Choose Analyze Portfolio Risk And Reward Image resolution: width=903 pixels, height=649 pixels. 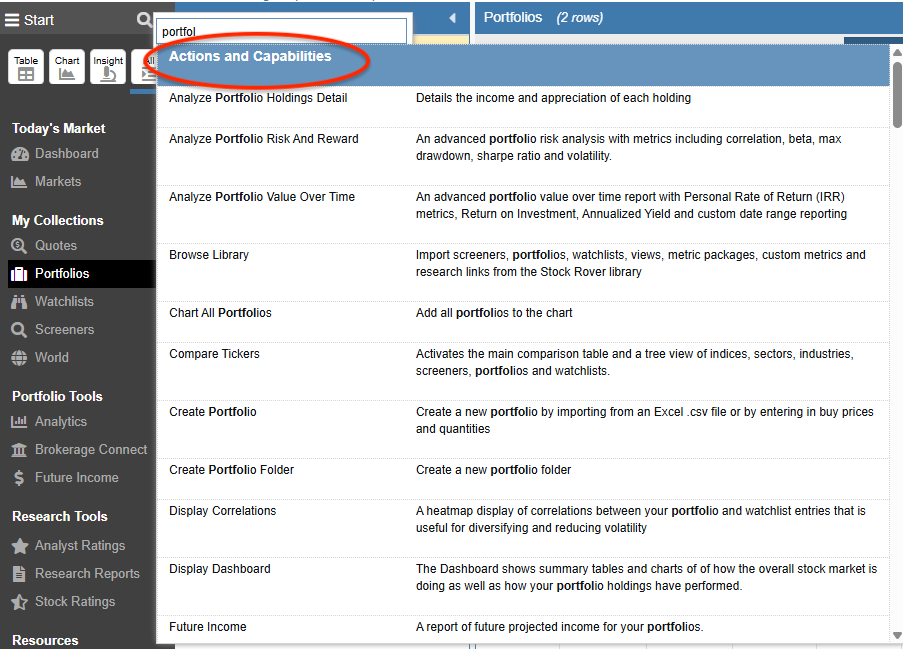click(x=523, y=156)
